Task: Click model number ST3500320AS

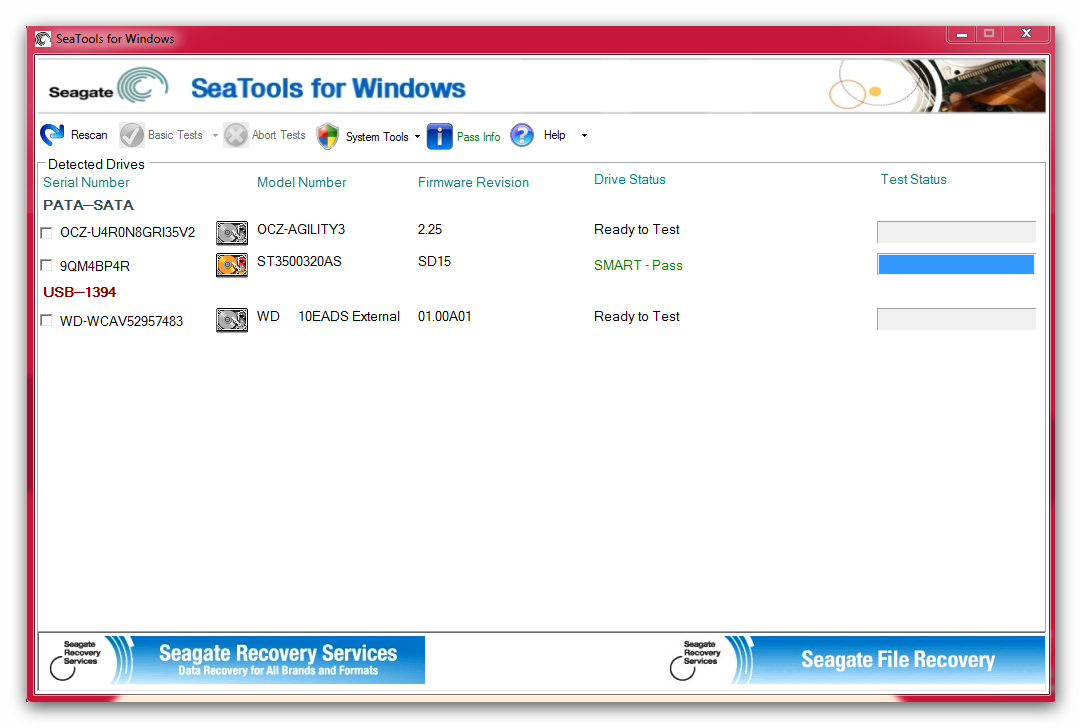Action: pos(299,261)
